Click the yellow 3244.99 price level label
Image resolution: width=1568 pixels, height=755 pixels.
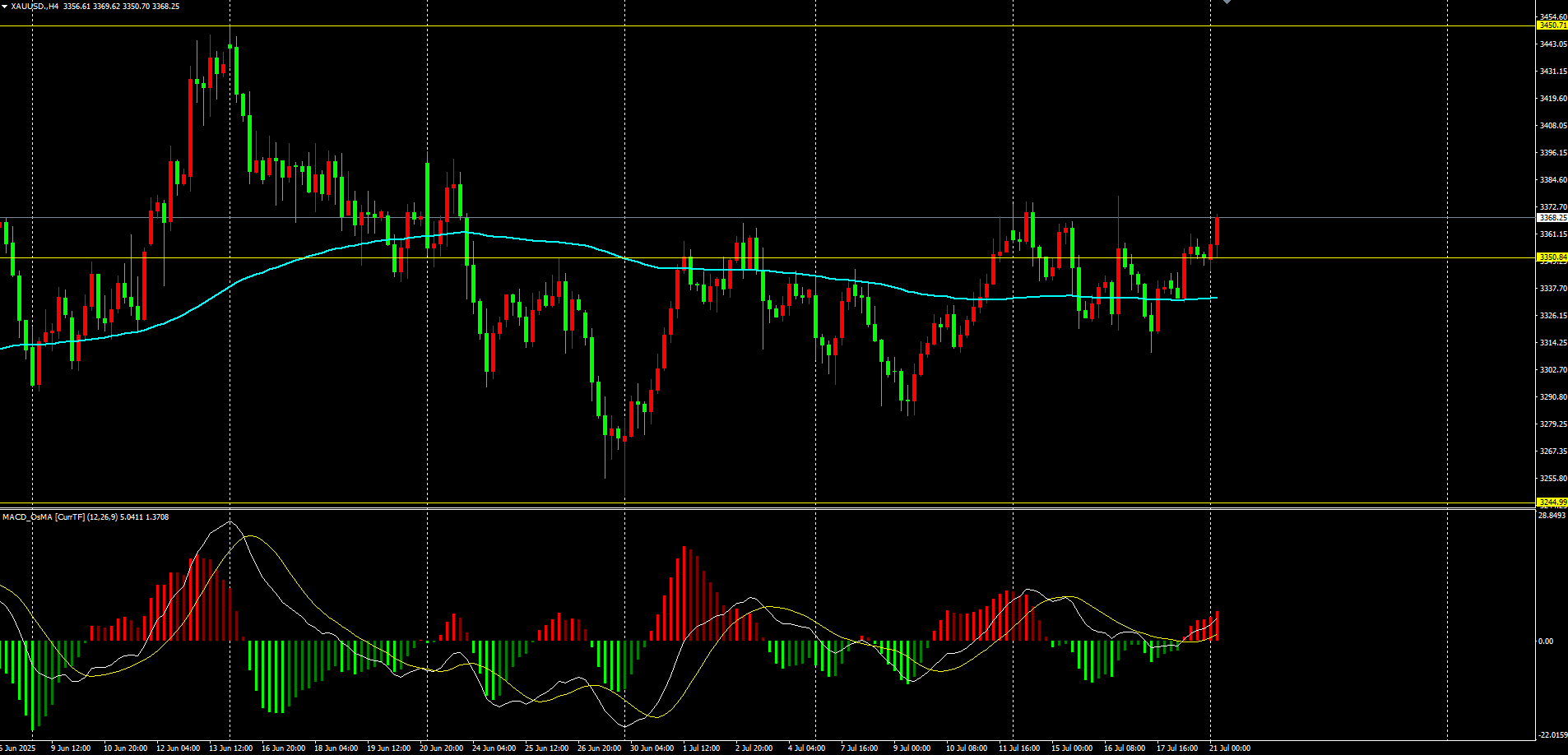pyautogui.click(x=1552, y=502)
